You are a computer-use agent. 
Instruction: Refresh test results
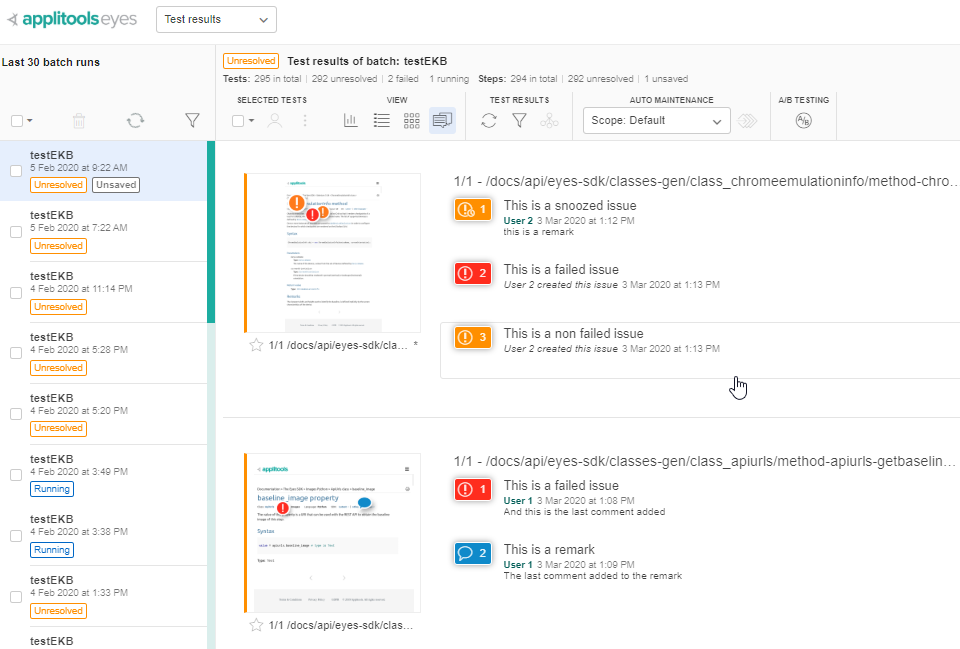coord(489,121)
